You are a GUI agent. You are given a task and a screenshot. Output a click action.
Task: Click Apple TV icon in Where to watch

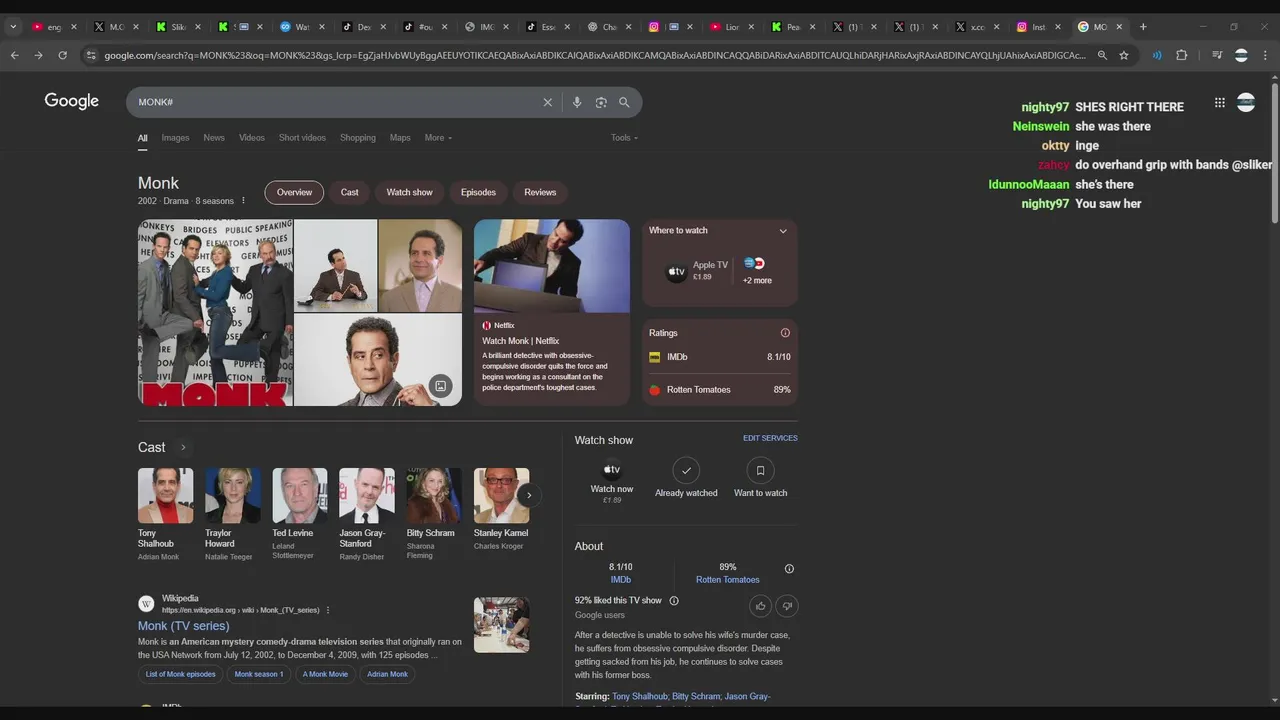pyautogui.click(x=677, y=271)
